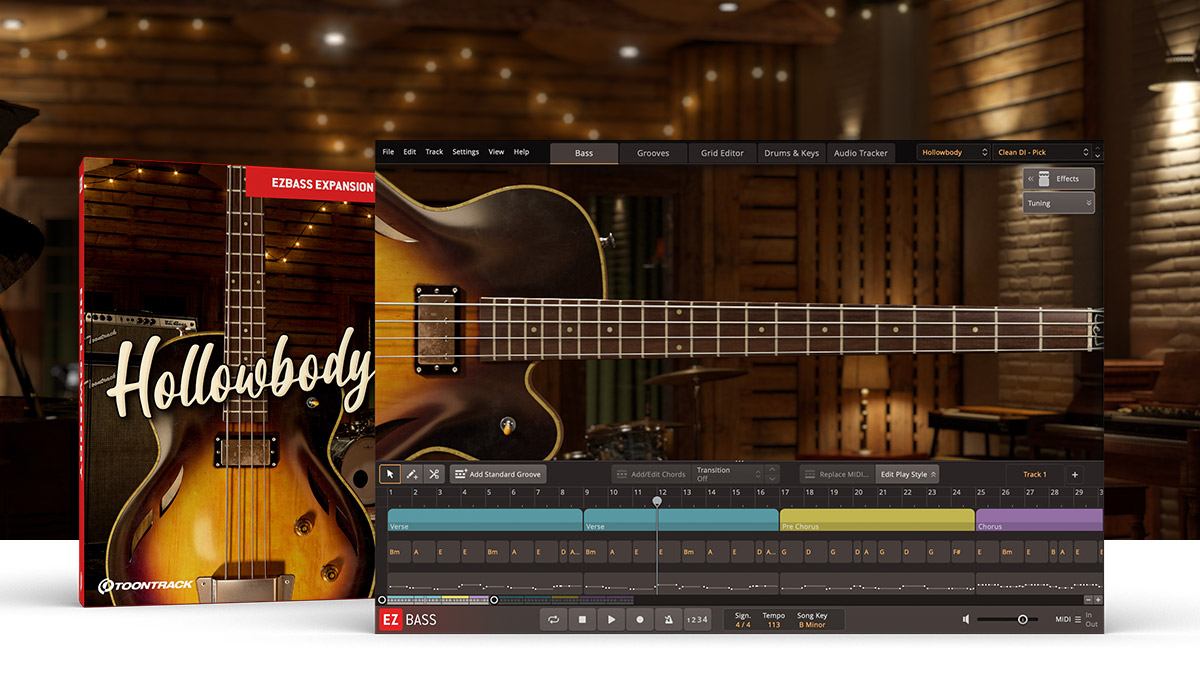The height and width of the screenshot is (675, 1200).
Task: Click the Effects pedal icon
Action: tap(1044, 178)
